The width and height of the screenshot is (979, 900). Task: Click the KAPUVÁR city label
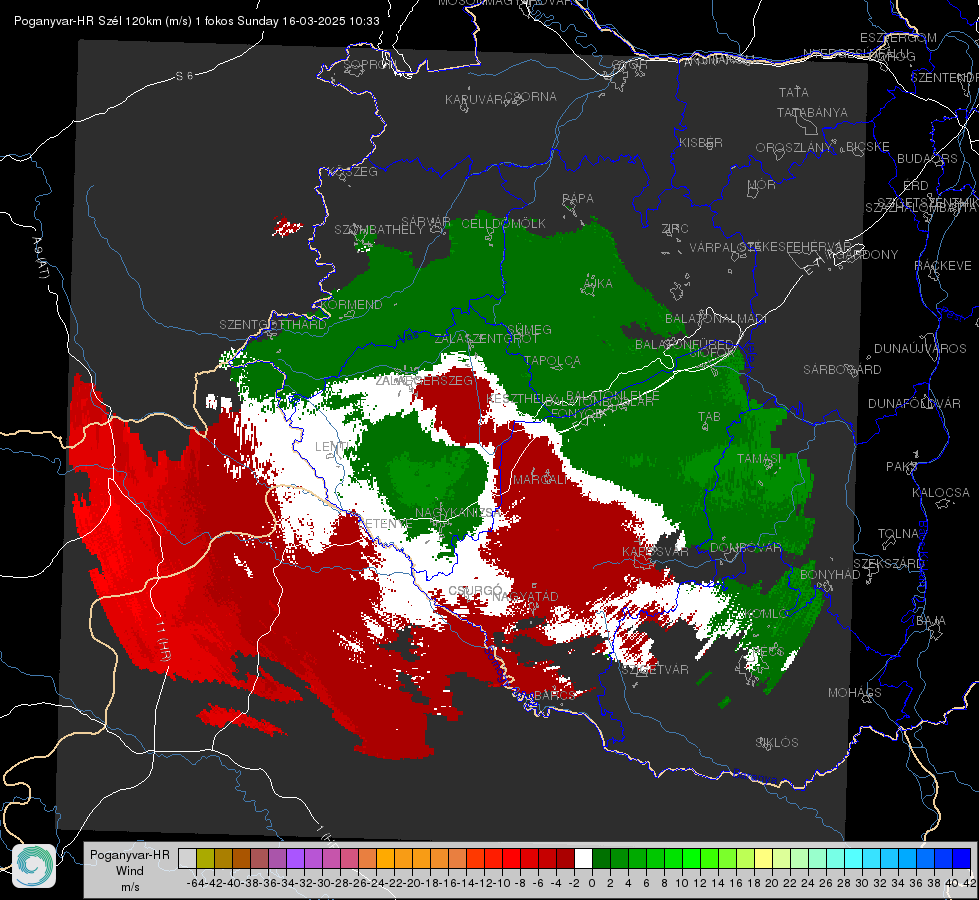pos(475,100)
